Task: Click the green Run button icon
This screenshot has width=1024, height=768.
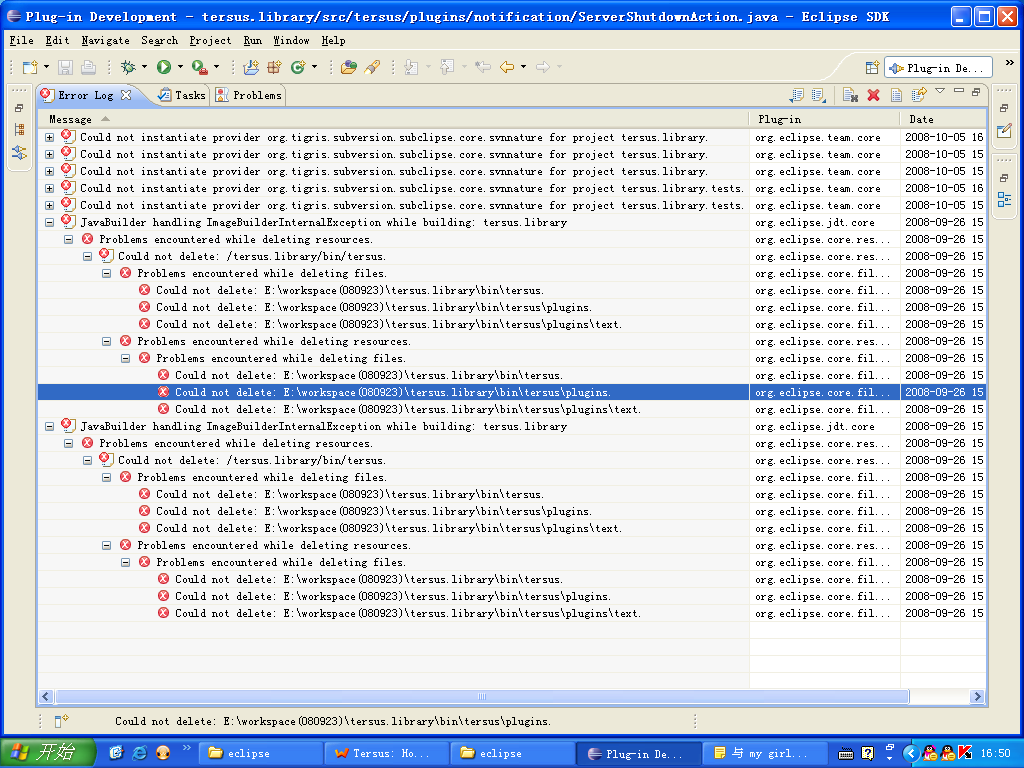Action: coord(163,67)
